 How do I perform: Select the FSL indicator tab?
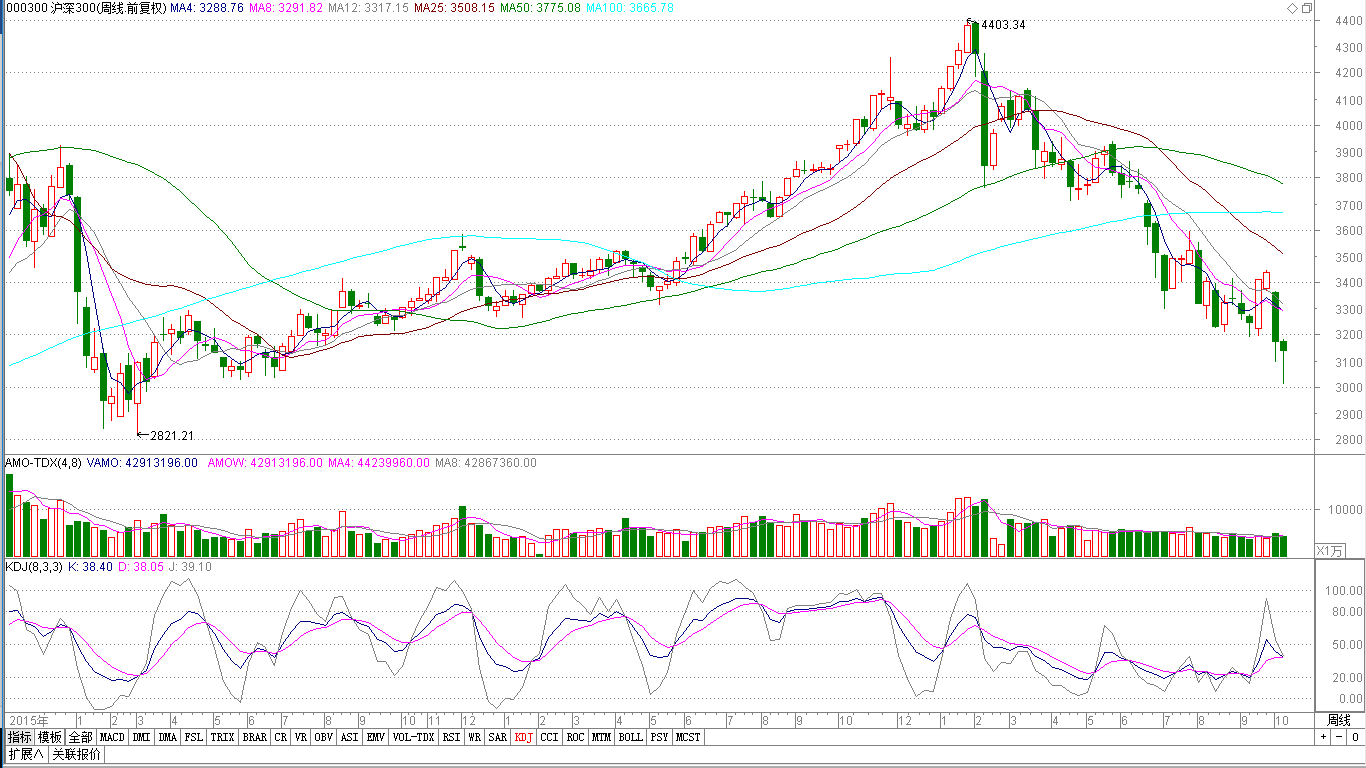[194, 737]
